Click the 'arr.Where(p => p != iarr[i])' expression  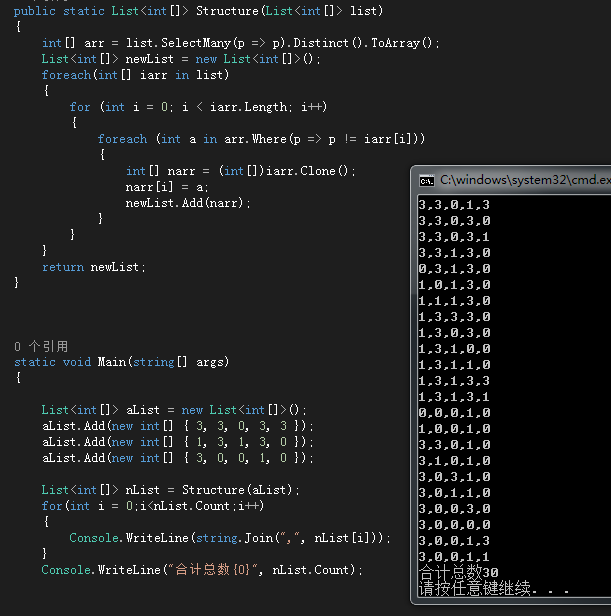tap(321, 139)
